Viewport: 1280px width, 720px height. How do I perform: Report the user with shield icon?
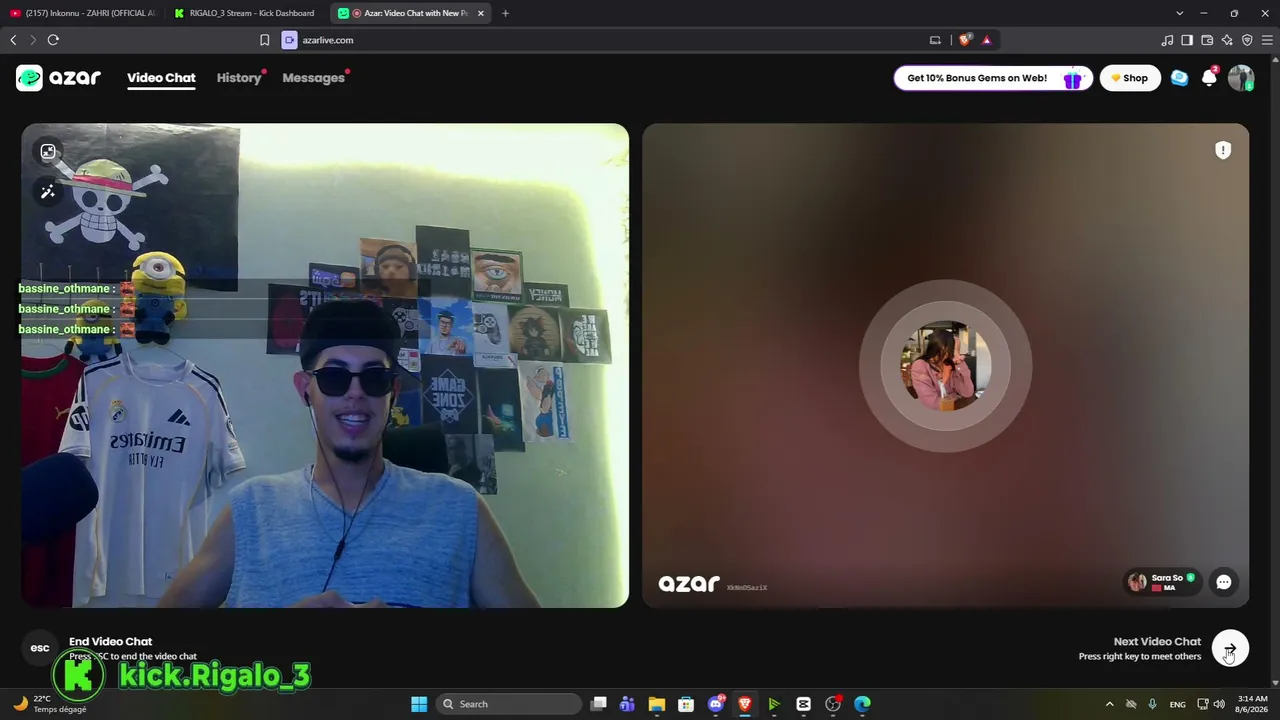pos(1223,150)
